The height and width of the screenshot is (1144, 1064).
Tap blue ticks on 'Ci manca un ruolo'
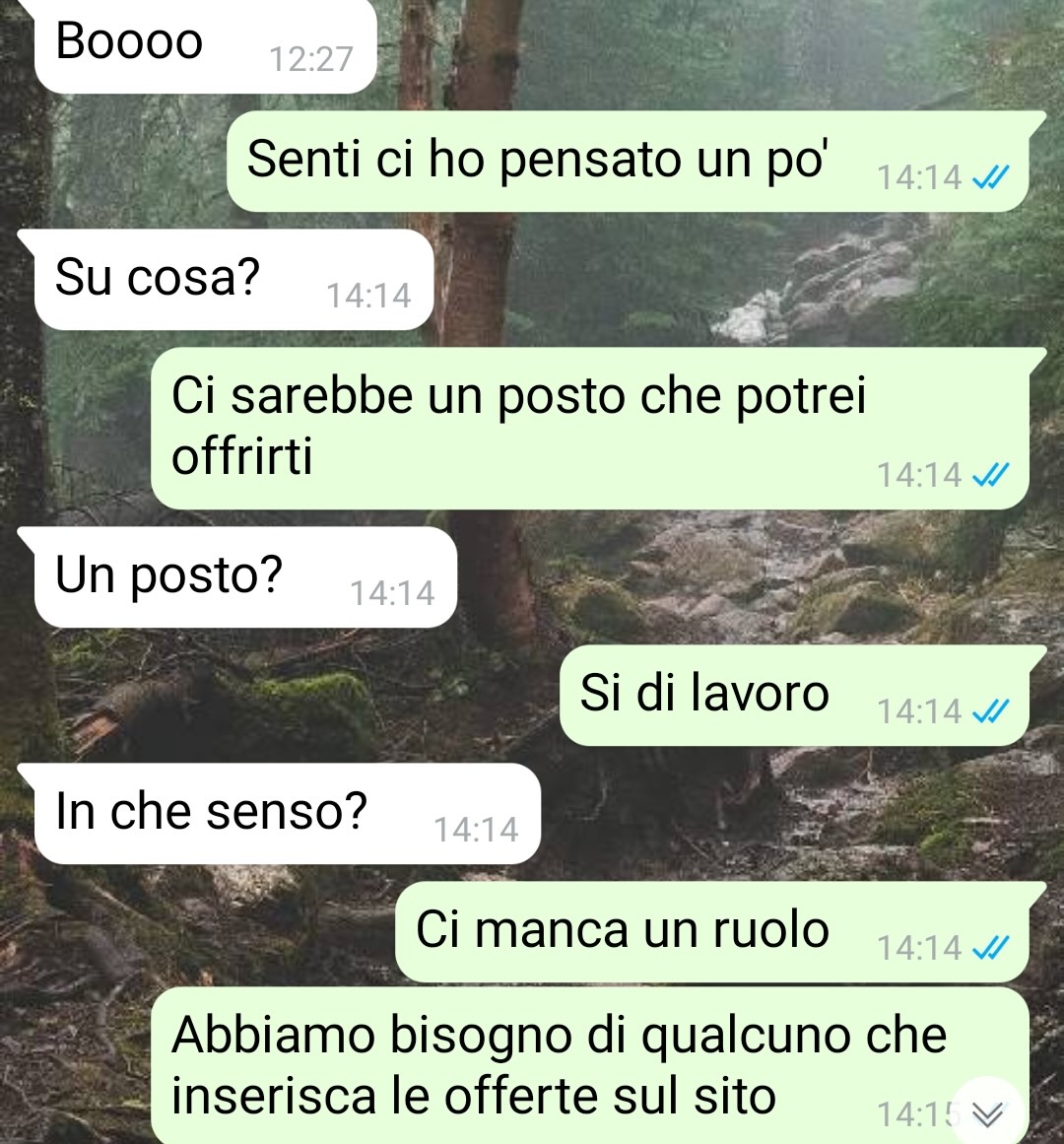tap(992, 948)
